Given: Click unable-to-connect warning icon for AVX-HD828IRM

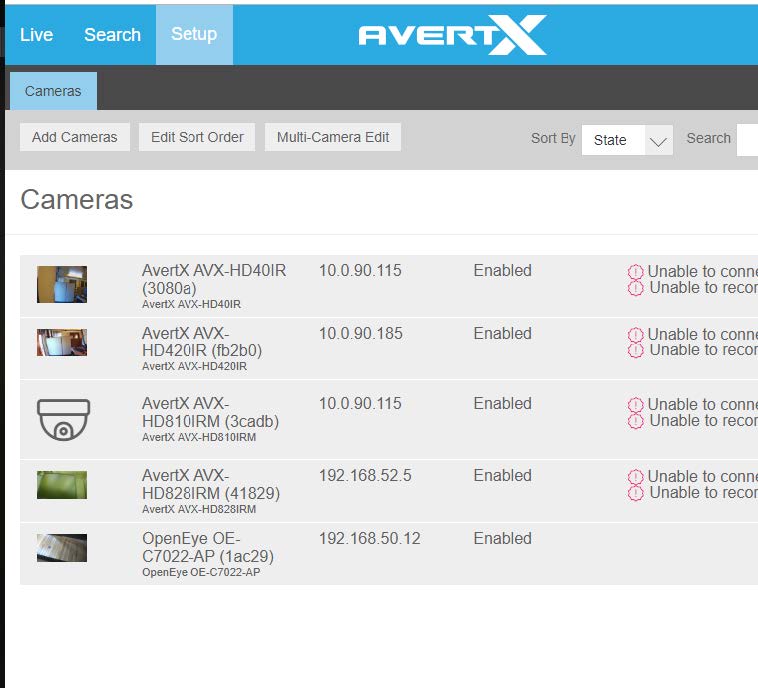Looking at the screenshot, I should click(635, 477).
